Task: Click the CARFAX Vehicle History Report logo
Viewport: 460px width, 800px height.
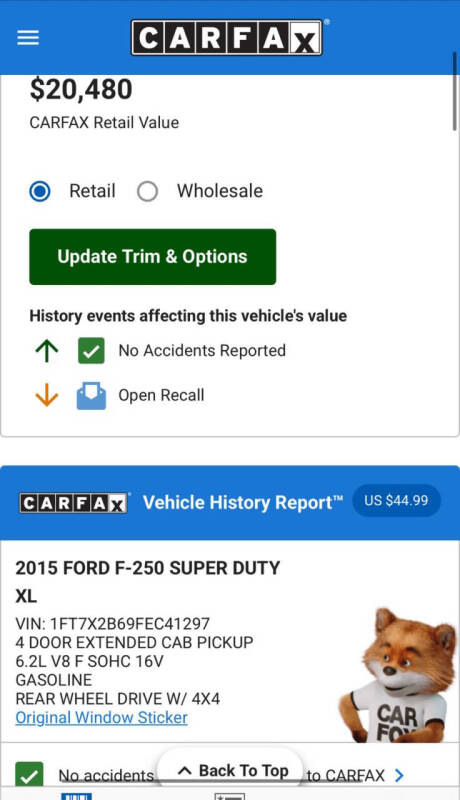Action: click(73, 503)
